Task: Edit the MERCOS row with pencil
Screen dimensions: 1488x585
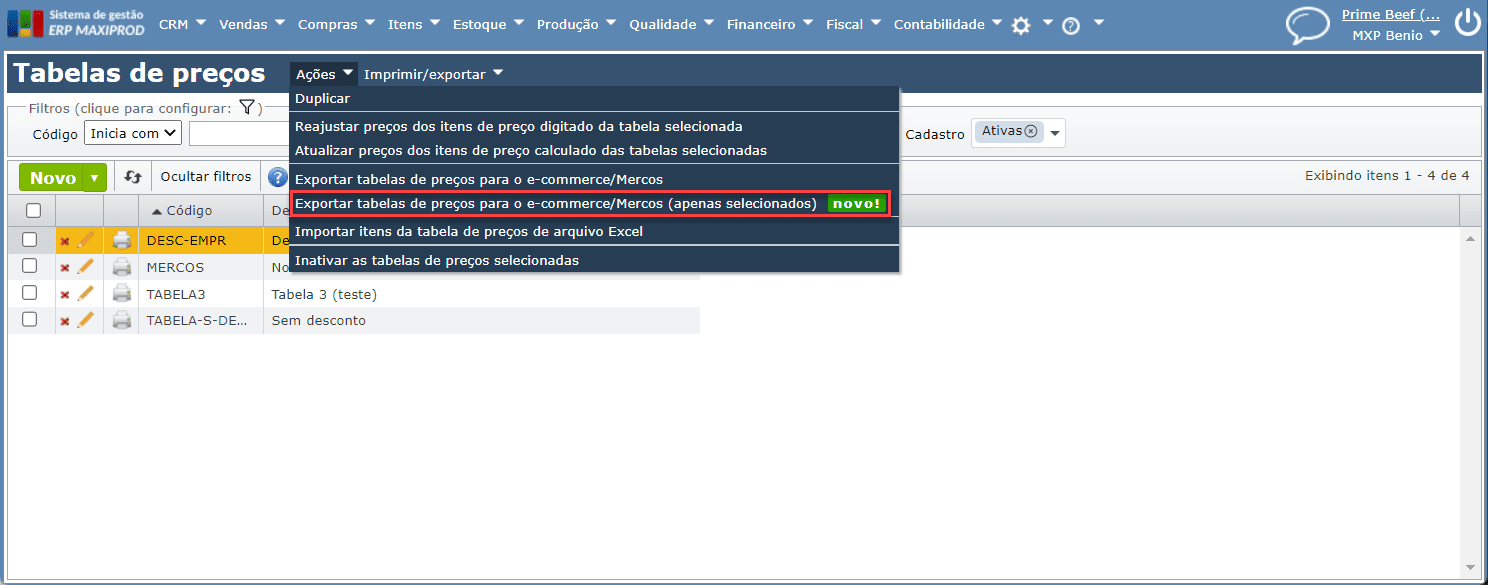Action: [x=86, y=267]
